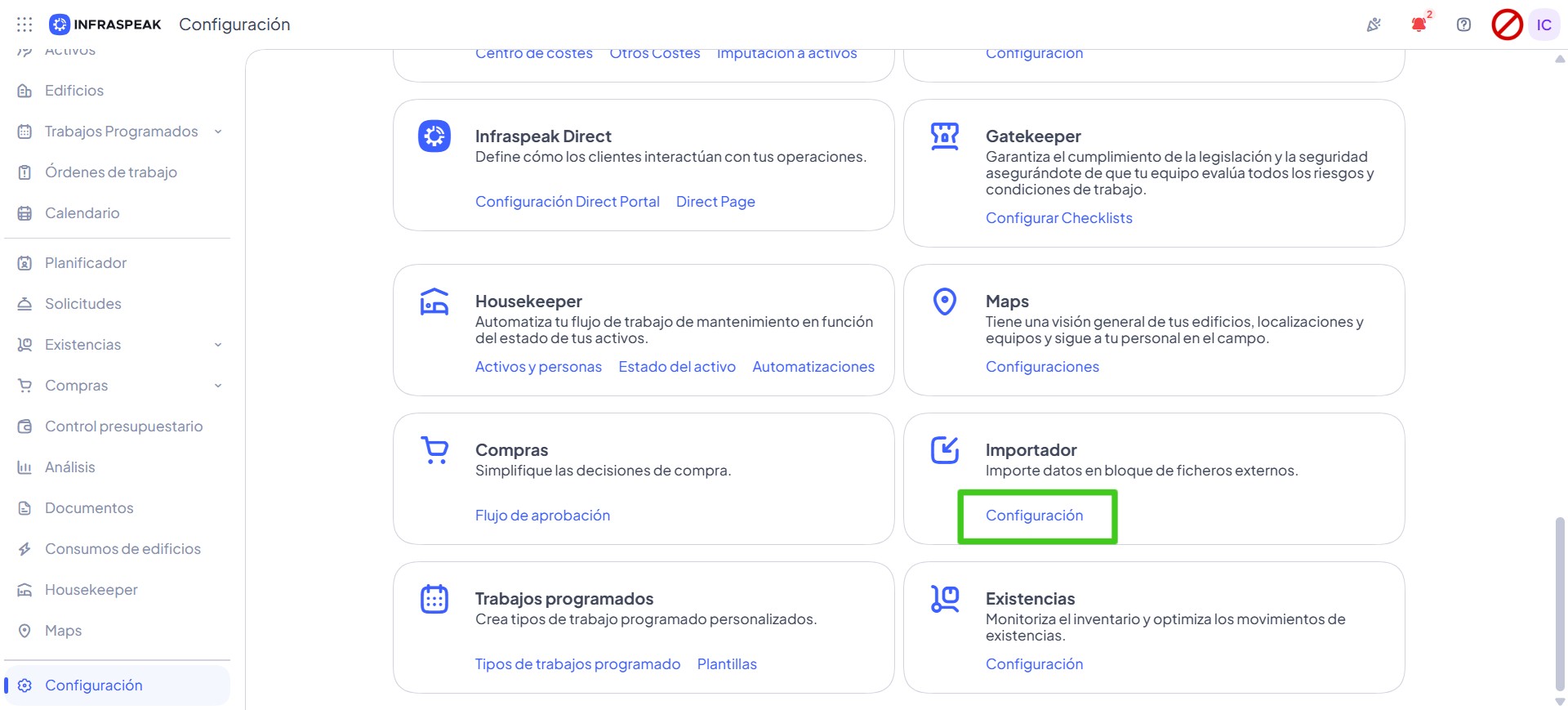Image resolution: width=1568 pixels, height=710 pixels.
Task: Open Tipos de trabajos programado link
Action: (577, 664)
